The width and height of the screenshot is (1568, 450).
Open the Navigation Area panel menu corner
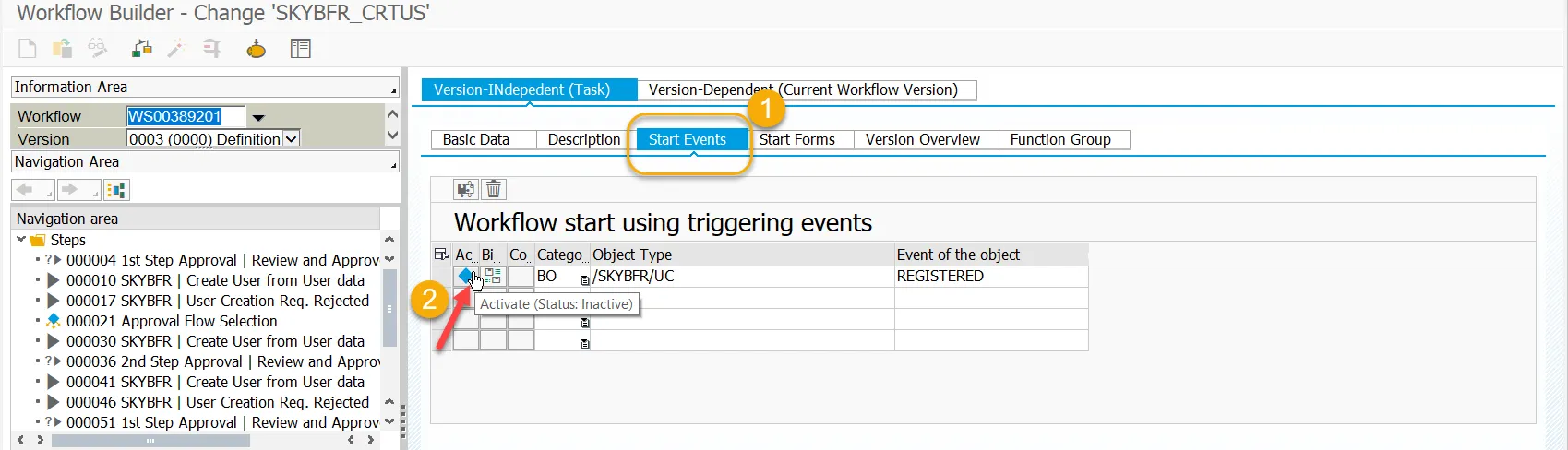[393, 165]
